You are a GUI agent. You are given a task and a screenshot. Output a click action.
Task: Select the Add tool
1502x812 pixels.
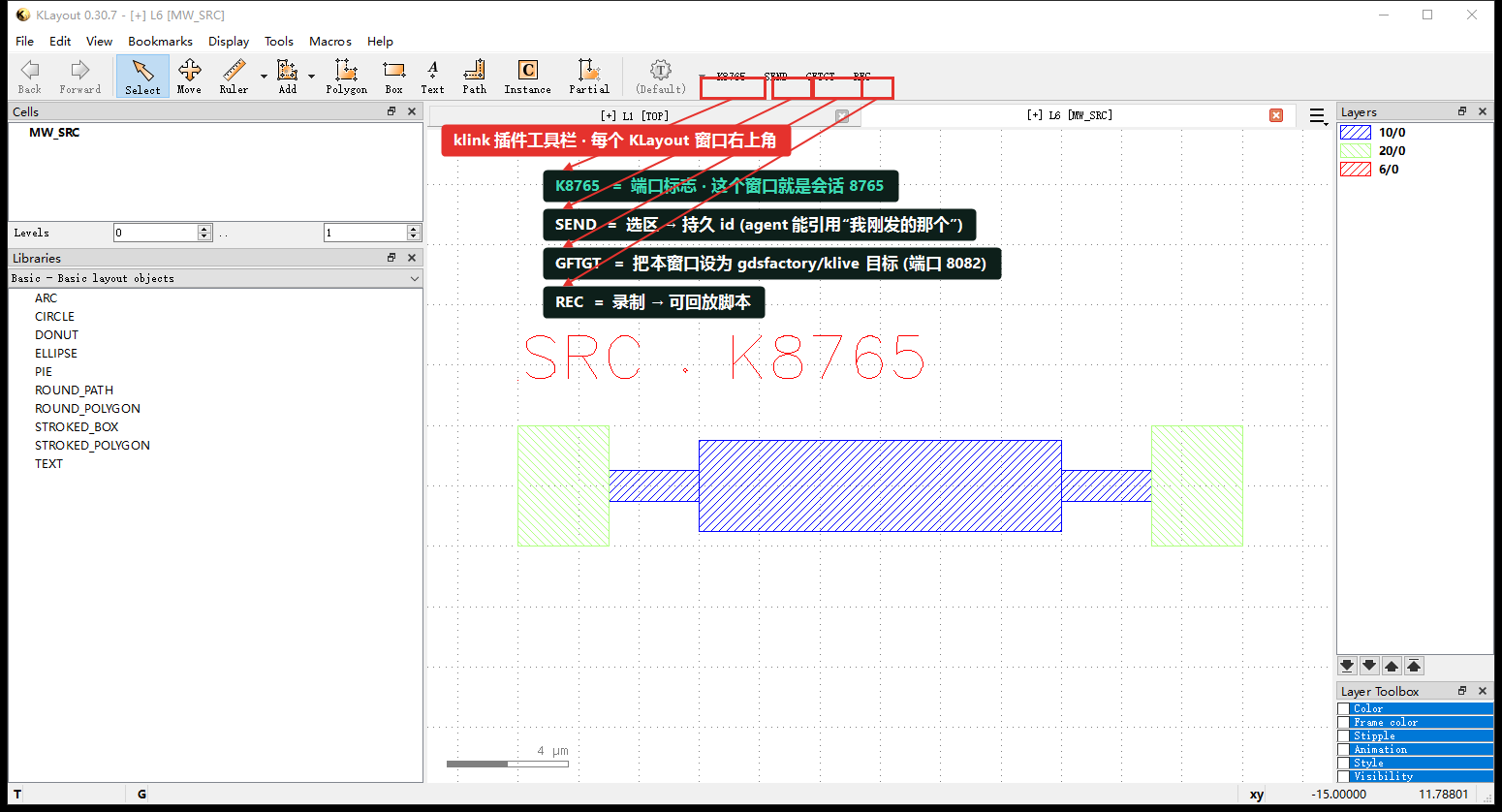[x=288, y=77]
